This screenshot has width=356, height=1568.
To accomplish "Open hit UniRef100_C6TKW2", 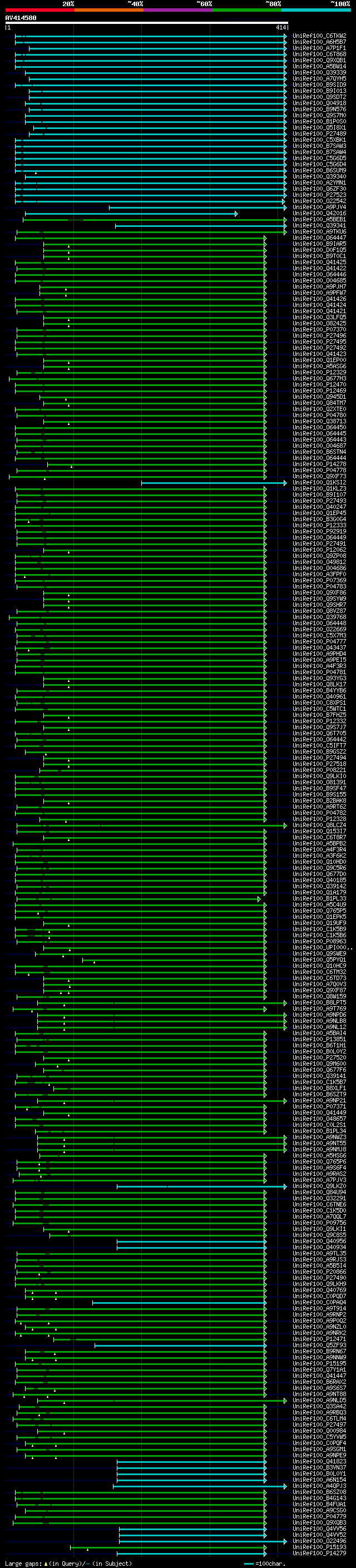I will coord(319,36).
